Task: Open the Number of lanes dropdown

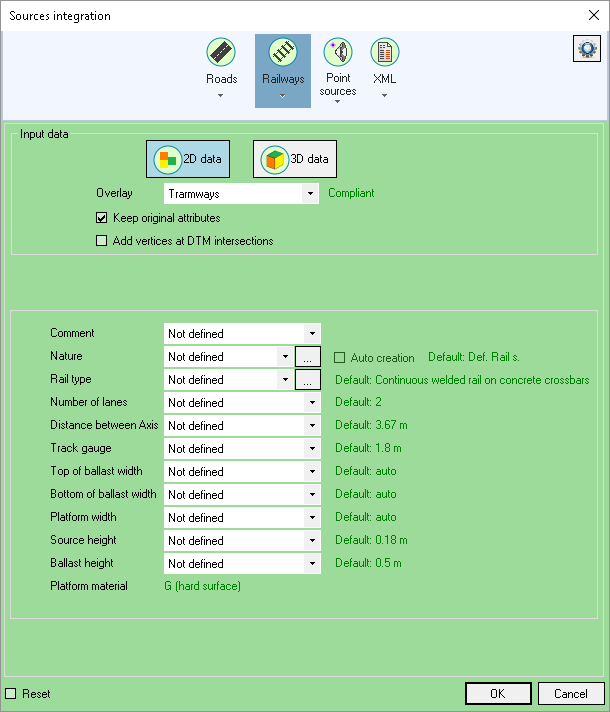Action: [x=242, y=403]
